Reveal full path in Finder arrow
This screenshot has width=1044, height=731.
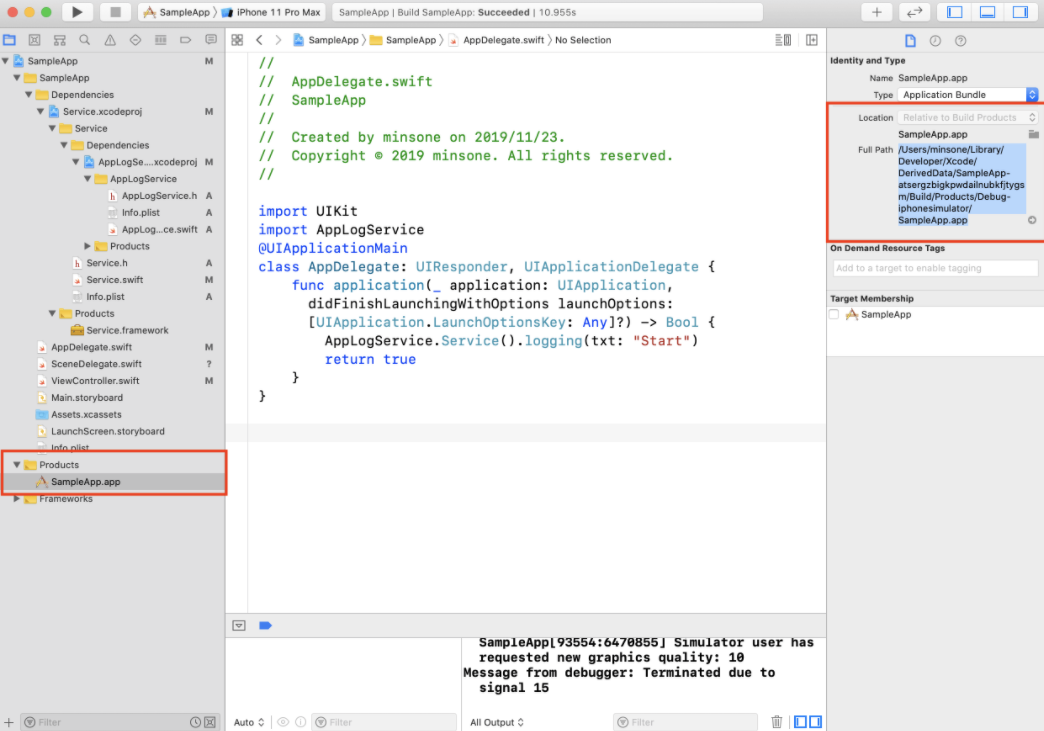click(1032, 220)
